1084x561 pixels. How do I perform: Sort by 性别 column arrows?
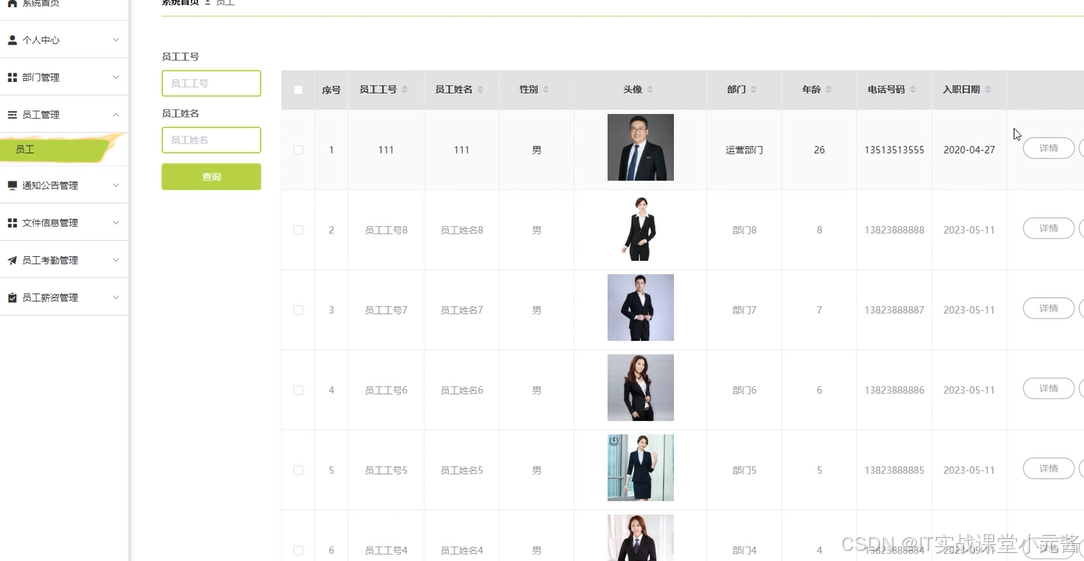[x=545, y=90]
